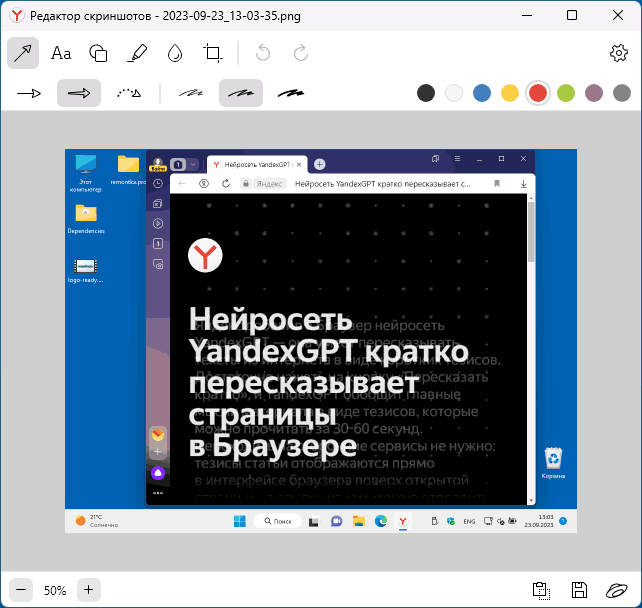The image size is (642, 608).
Task: Pick the blue color swatch
Action: [482, 93]
